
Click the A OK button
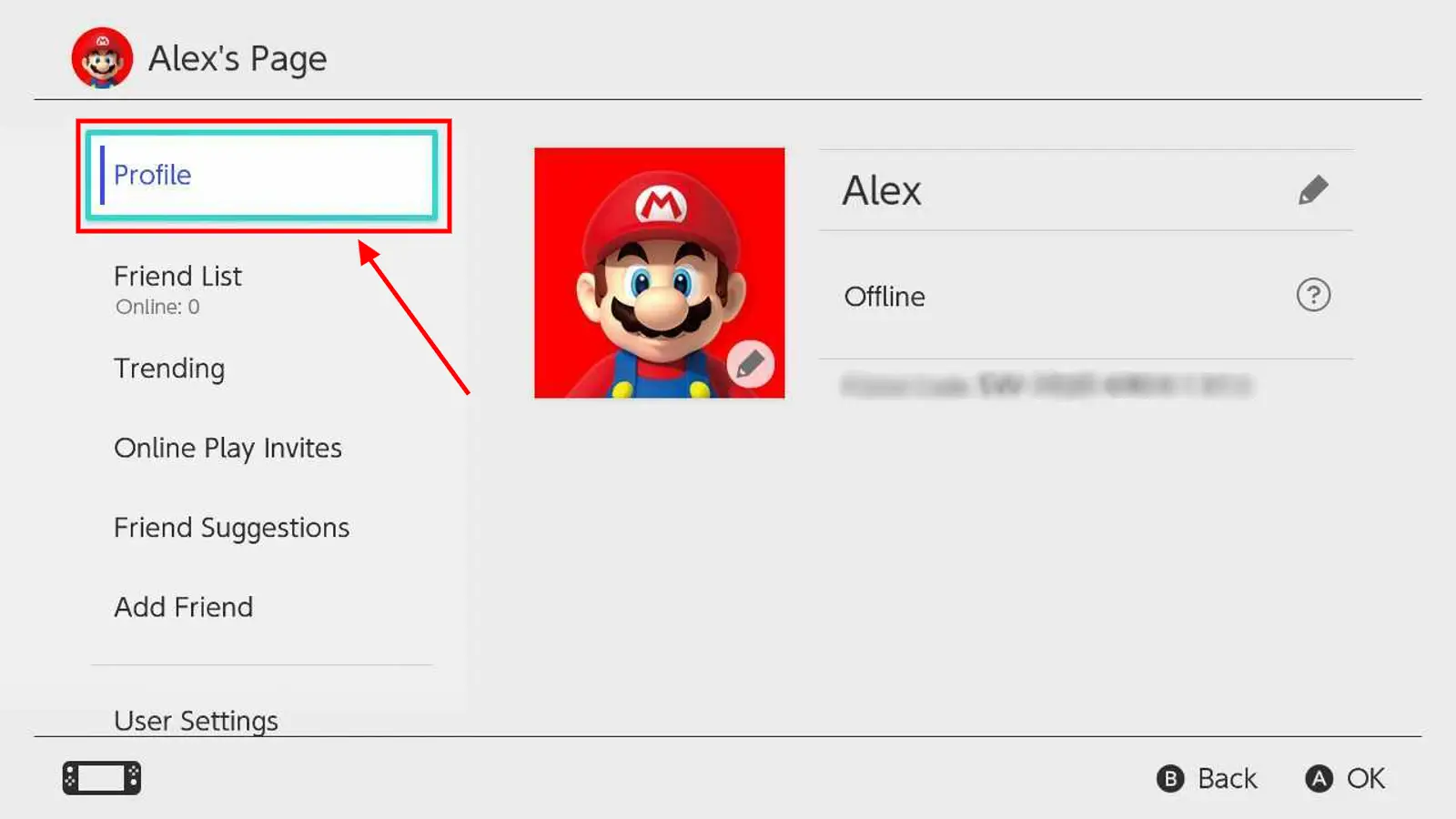tap(1345, 778)
